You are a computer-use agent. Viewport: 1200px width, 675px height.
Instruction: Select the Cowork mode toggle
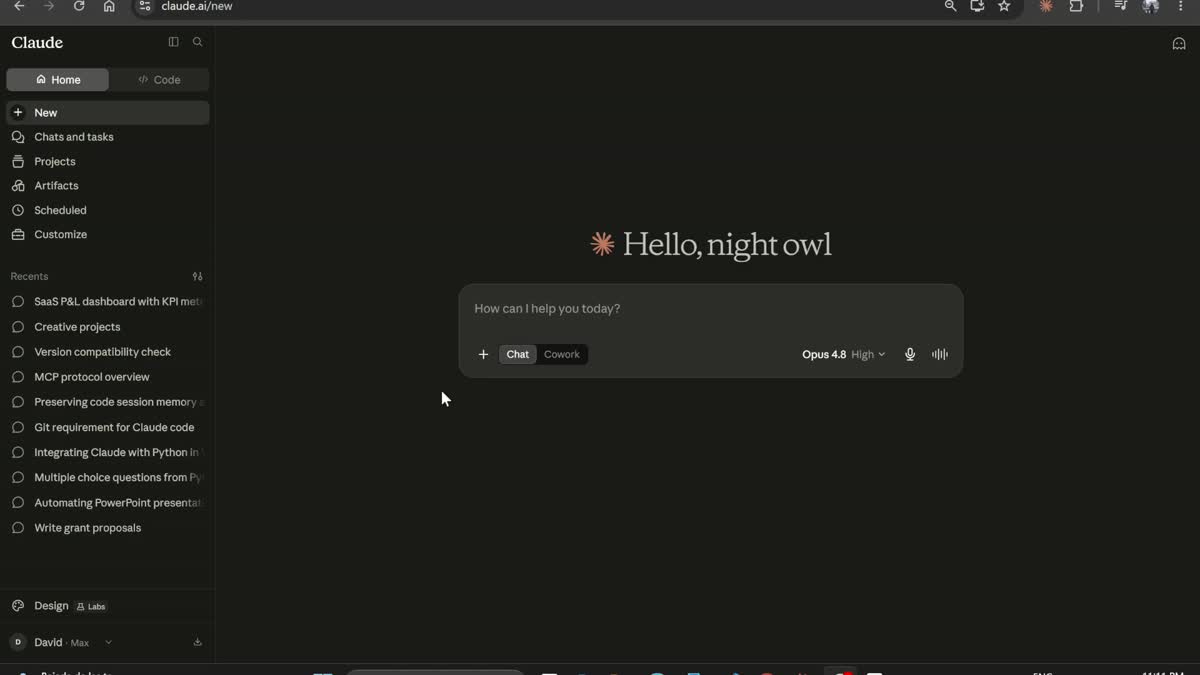pos(562,354)
